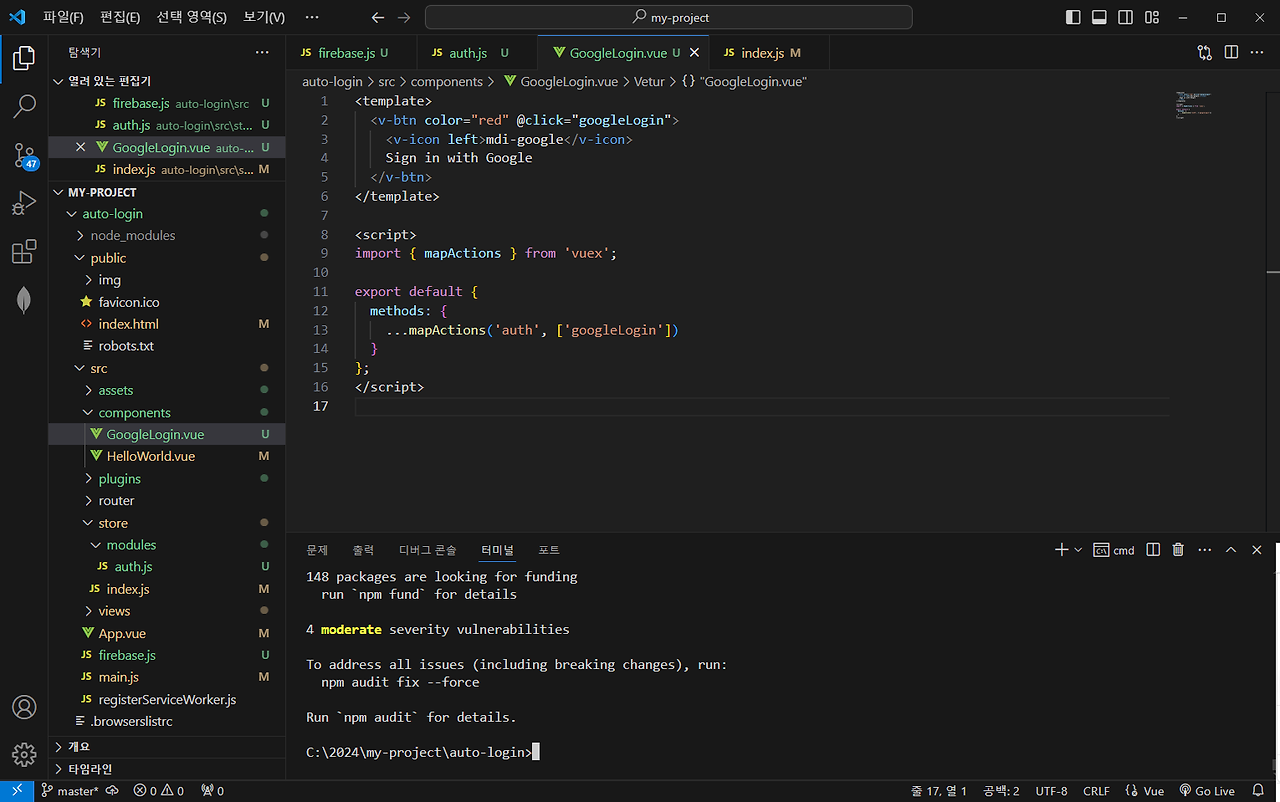Click master branch in status bar
Image resolution: width=1280 pixels, height=802 pixels.
pyautogui.click(x=69, y=791)
